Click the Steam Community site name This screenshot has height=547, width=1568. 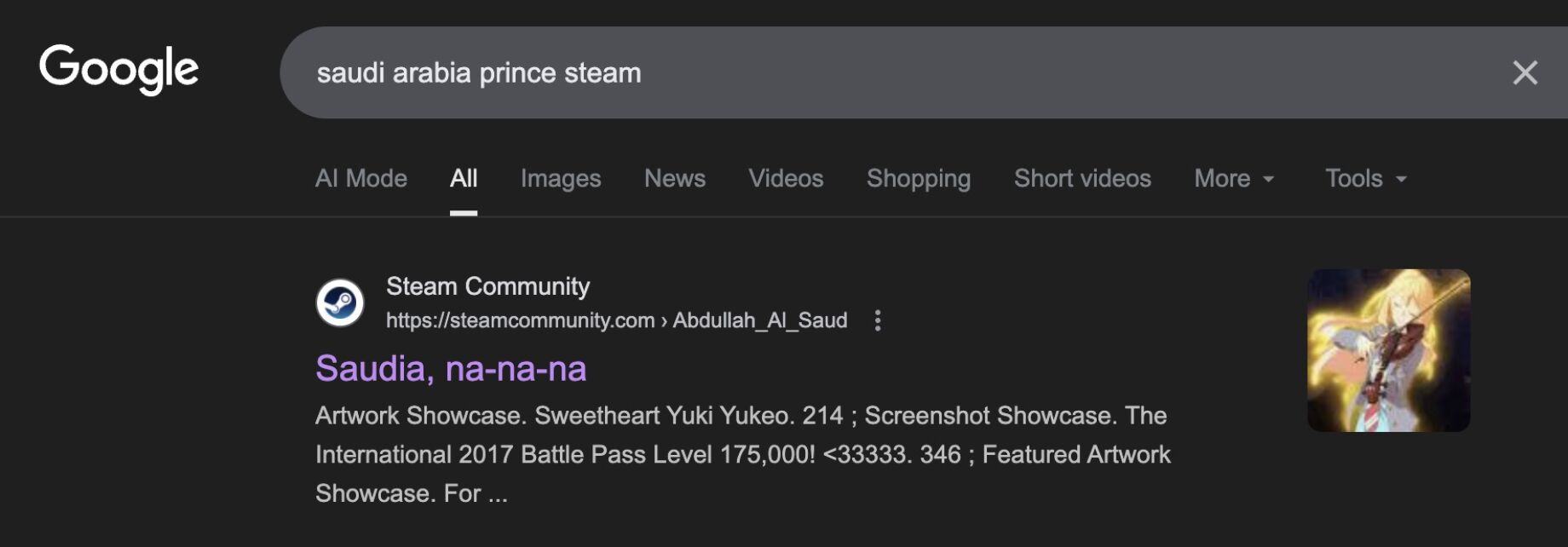pos(487,286)
